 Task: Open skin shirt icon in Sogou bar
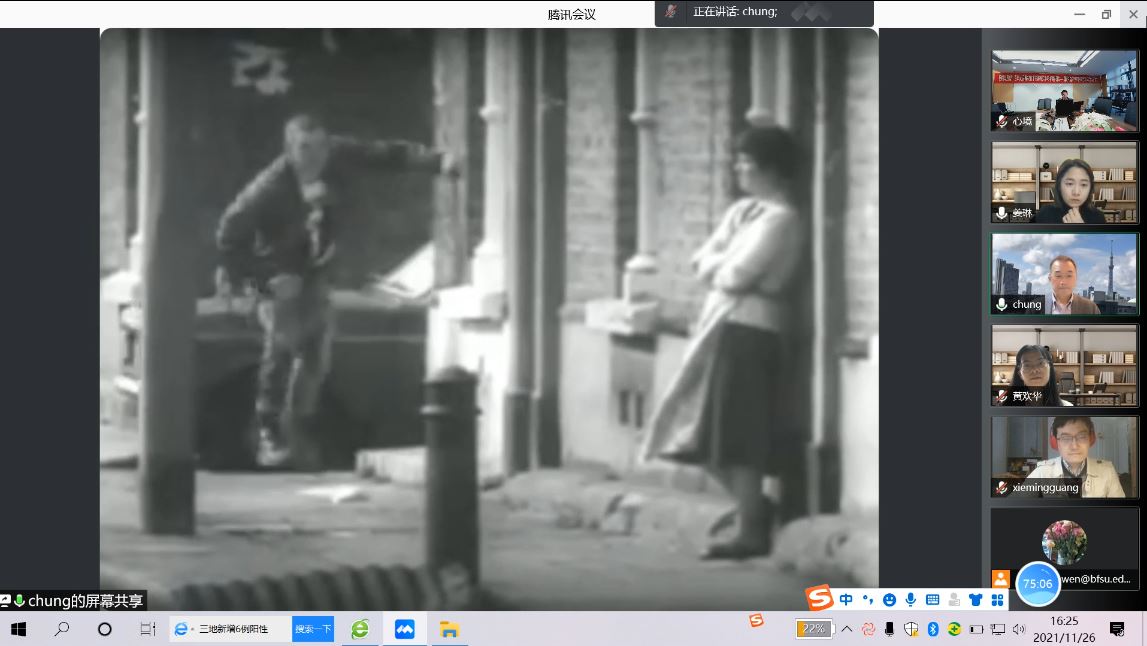(x=975, y=600)
